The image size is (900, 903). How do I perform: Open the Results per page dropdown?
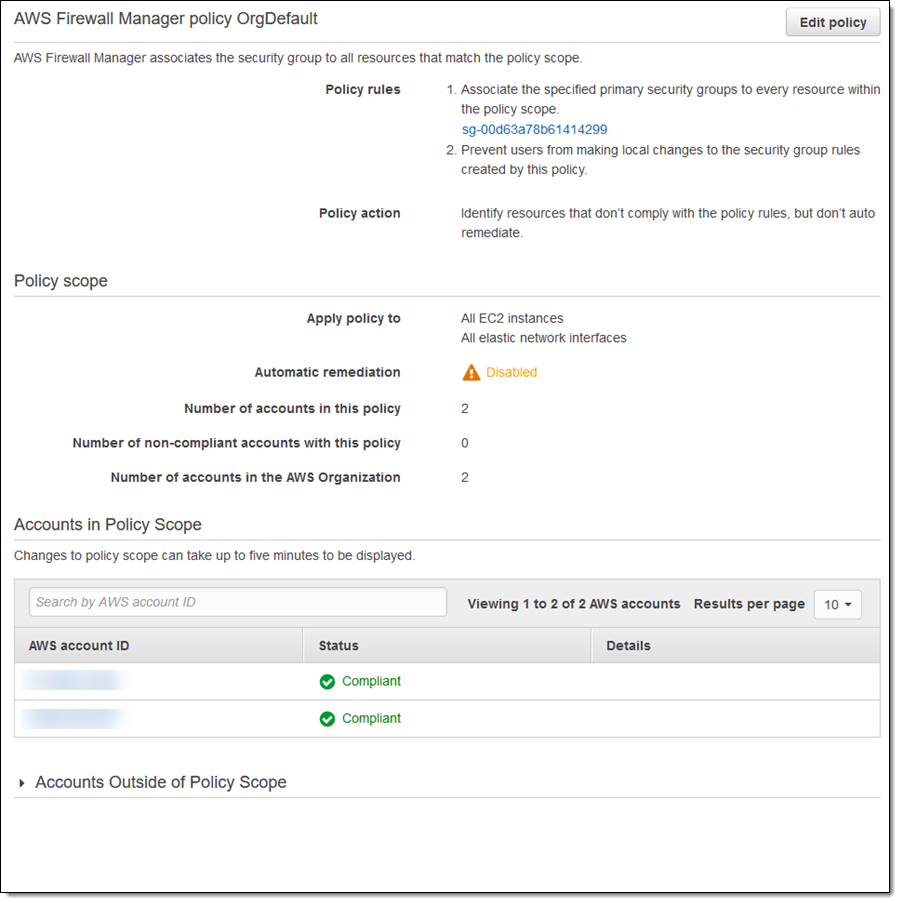[837, 604]
